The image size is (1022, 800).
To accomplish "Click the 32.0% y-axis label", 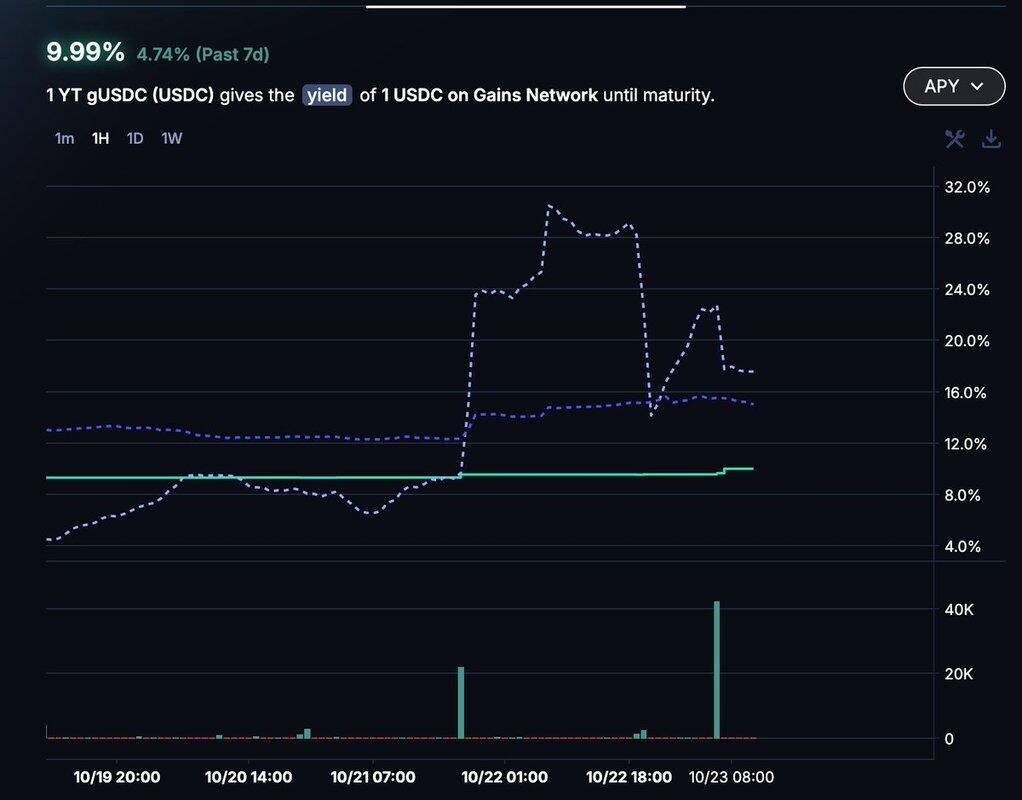I will [966, 187].
